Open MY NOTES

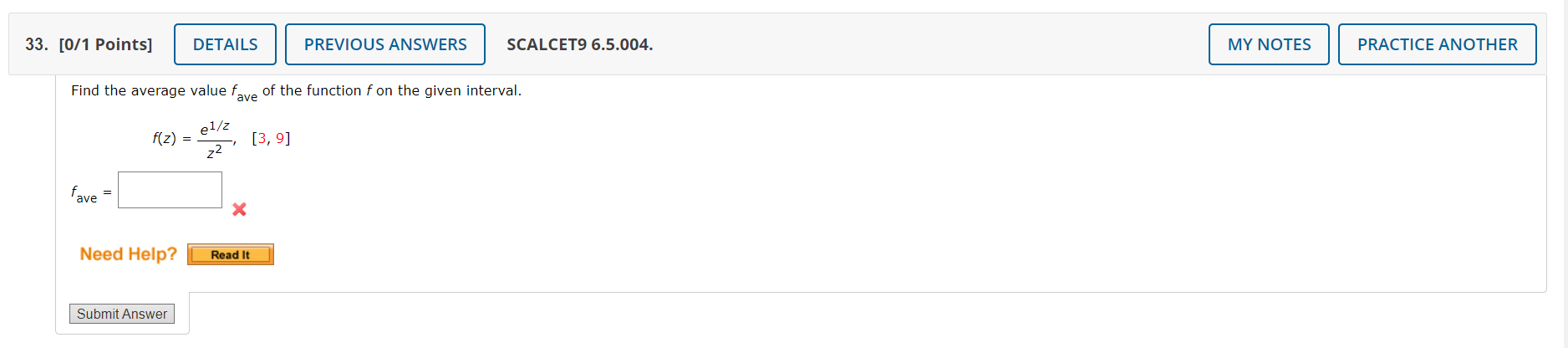(1269, 44)
